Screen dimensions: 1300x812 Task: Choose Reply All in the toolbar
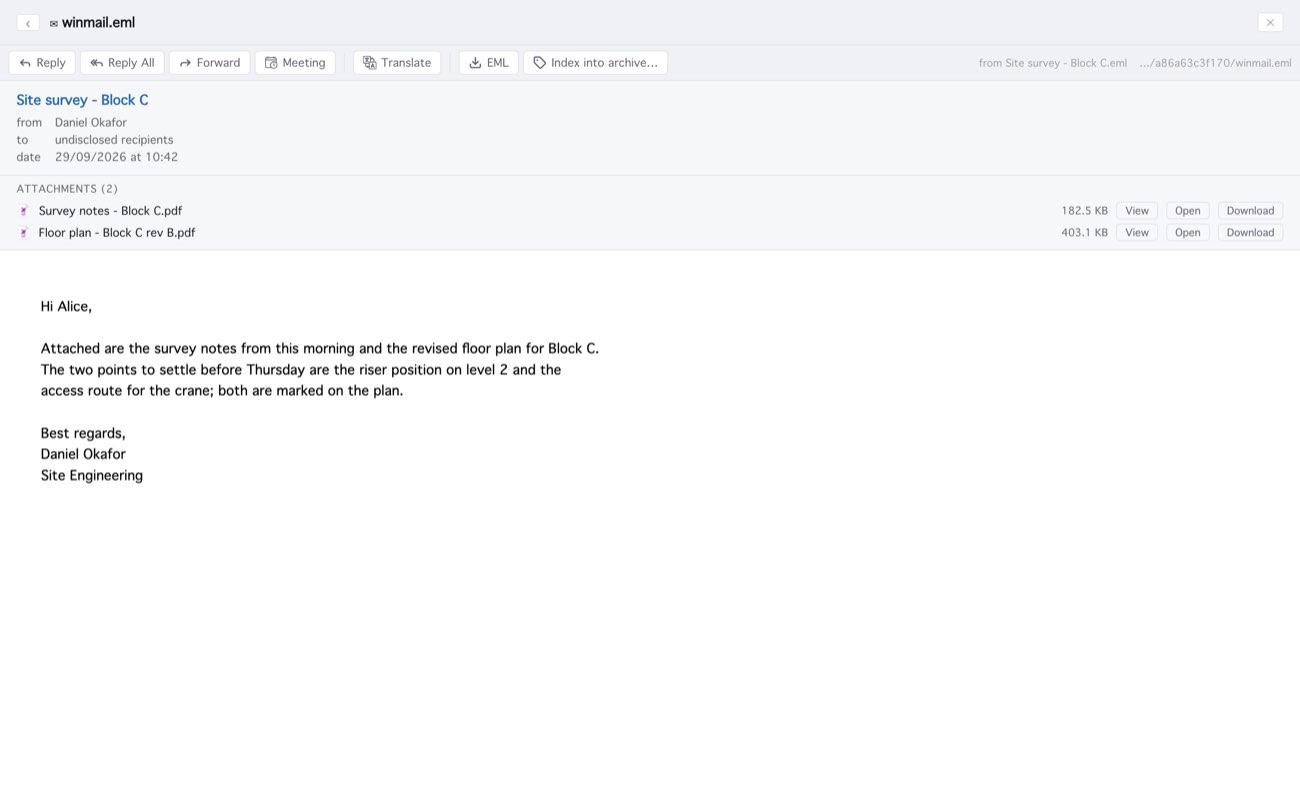pos(122,63)
